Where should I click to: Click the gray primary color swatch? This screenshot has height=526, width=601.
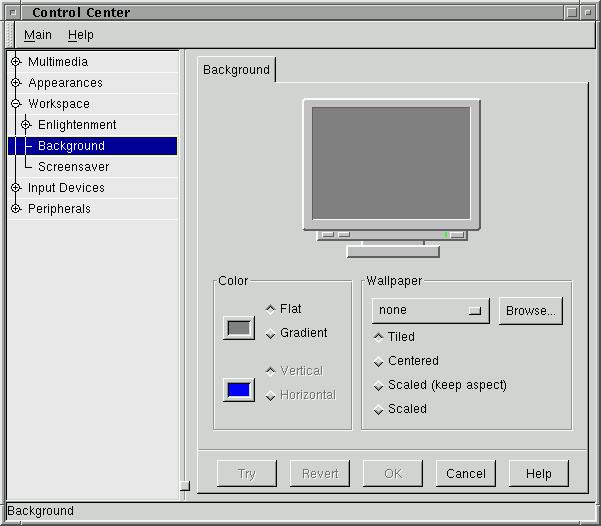coord(239,327)
